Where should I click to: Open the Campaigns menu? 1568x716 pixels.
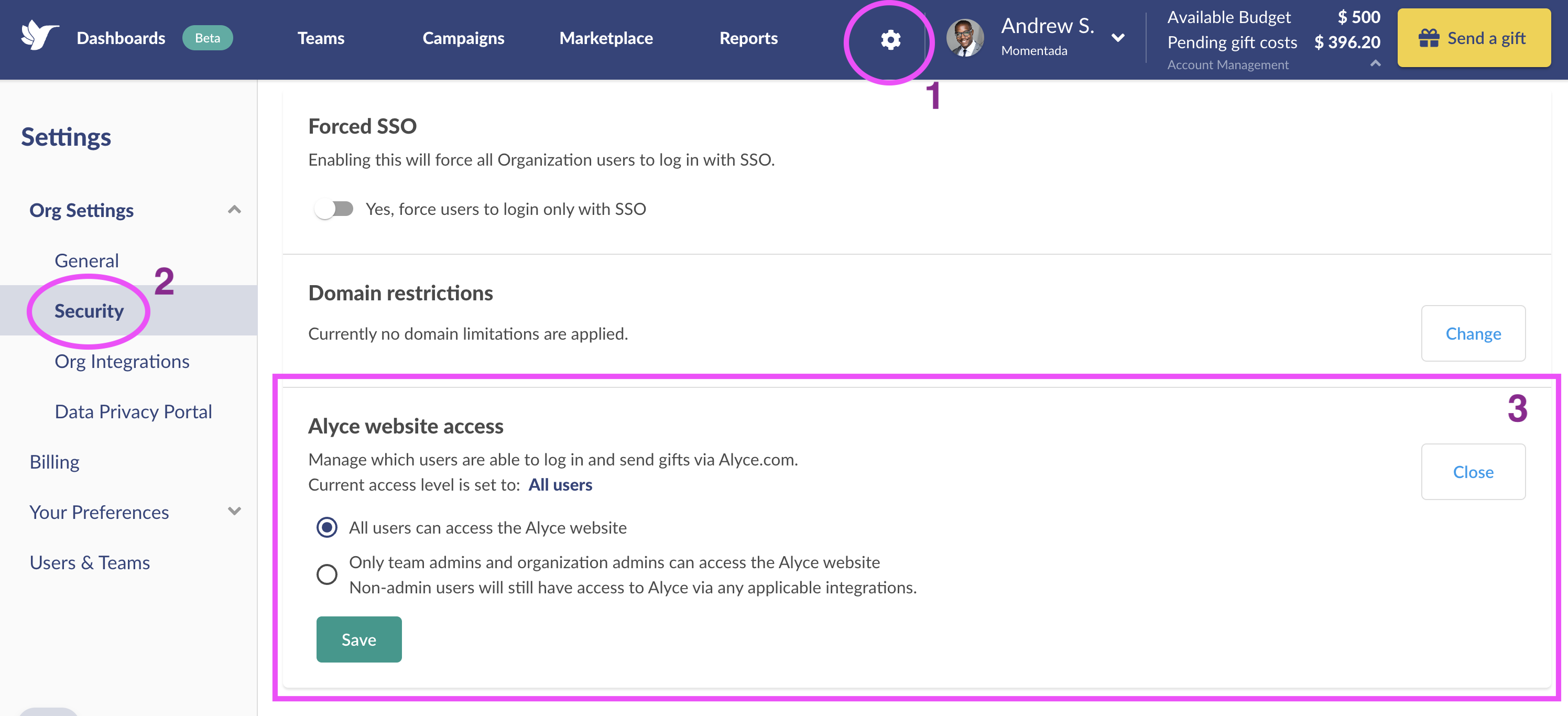coord(463,38)
